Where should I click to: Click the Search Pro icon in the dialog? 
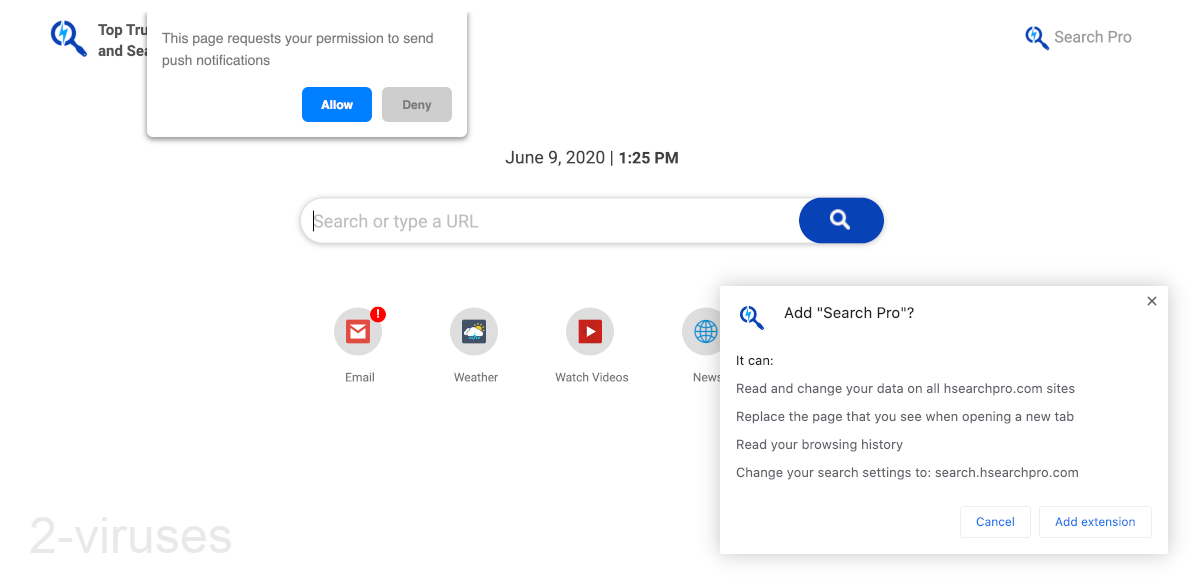coord(751,317)
